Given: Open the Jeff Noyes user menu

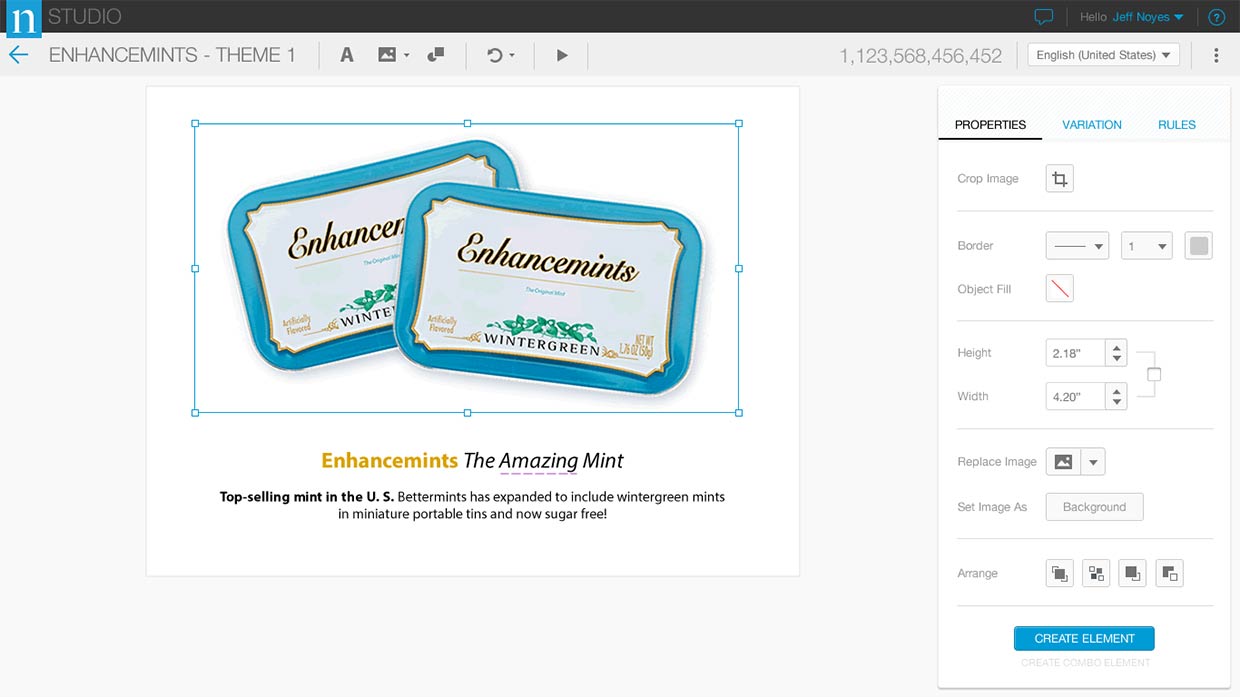Looking at the screenshot, I should click(1148, 17).
